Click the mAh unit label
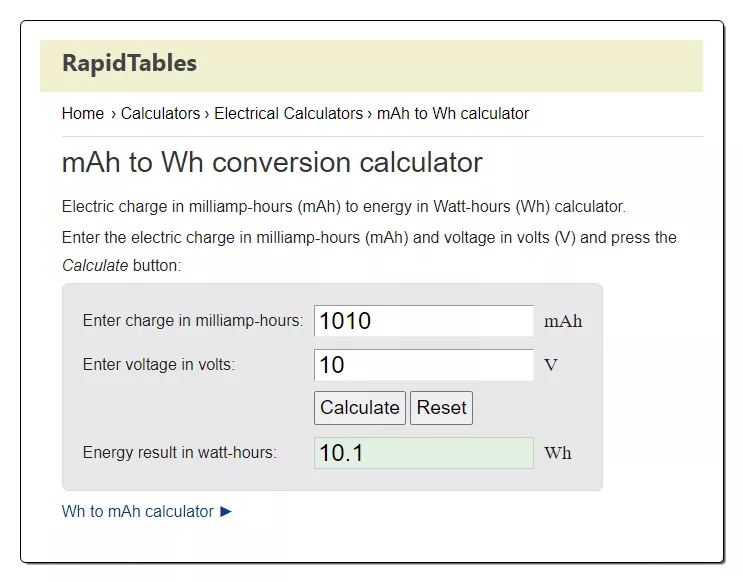Viewport: 743px width, 582px height. pyautogui.click(x=563, y=321)
